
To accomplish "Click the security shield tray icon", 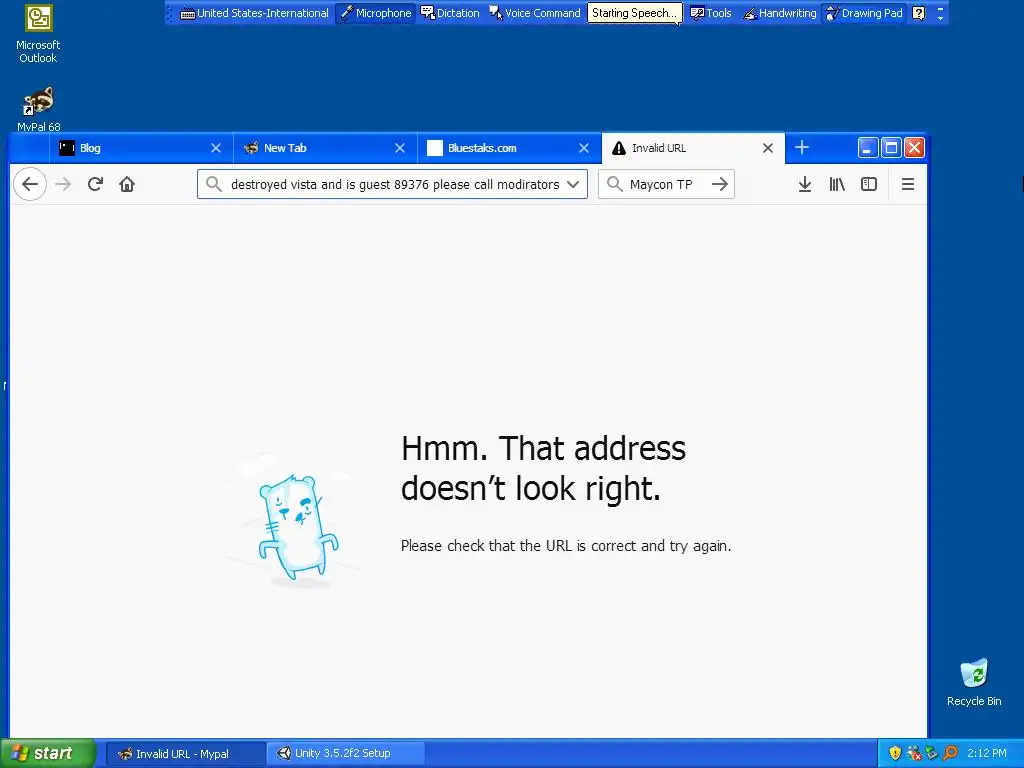I will pyautogui.click(x=895, y=753).
